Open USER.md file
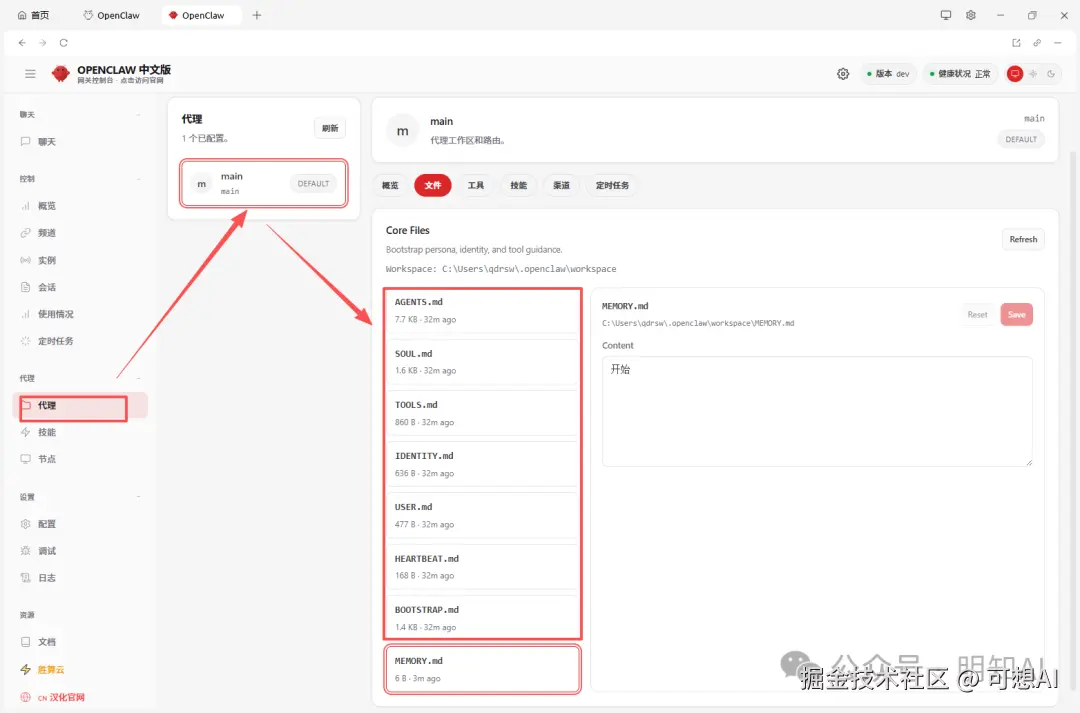 point(483,515)
